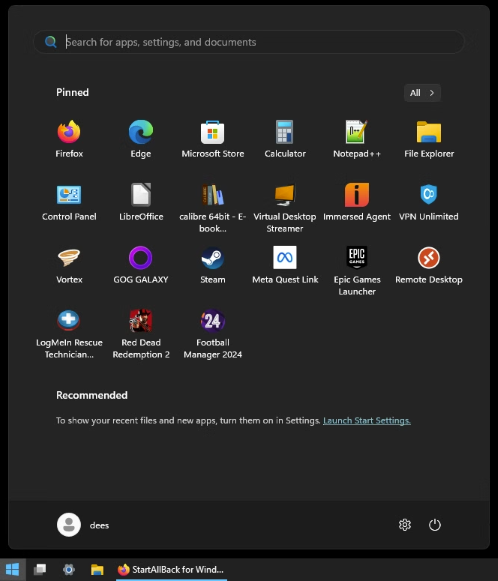This screenshot has width=498, height=581.
Task: Click the search apps and settings field
Action: 249,42
